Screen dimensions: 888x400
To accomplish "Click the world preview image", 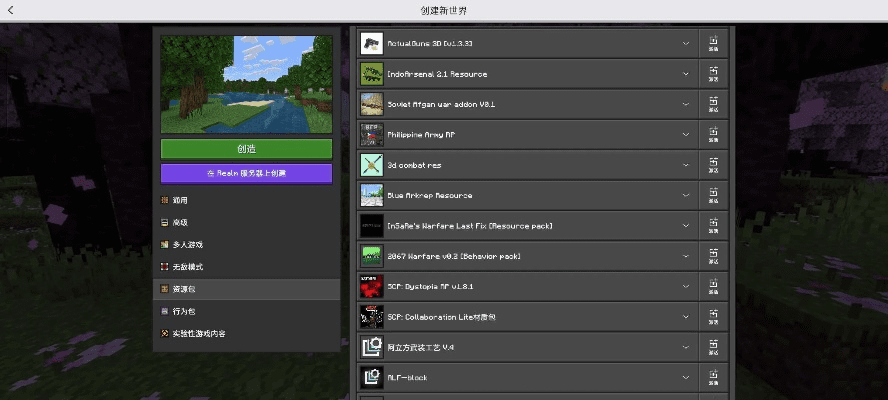I will click(x=246, y=84).
